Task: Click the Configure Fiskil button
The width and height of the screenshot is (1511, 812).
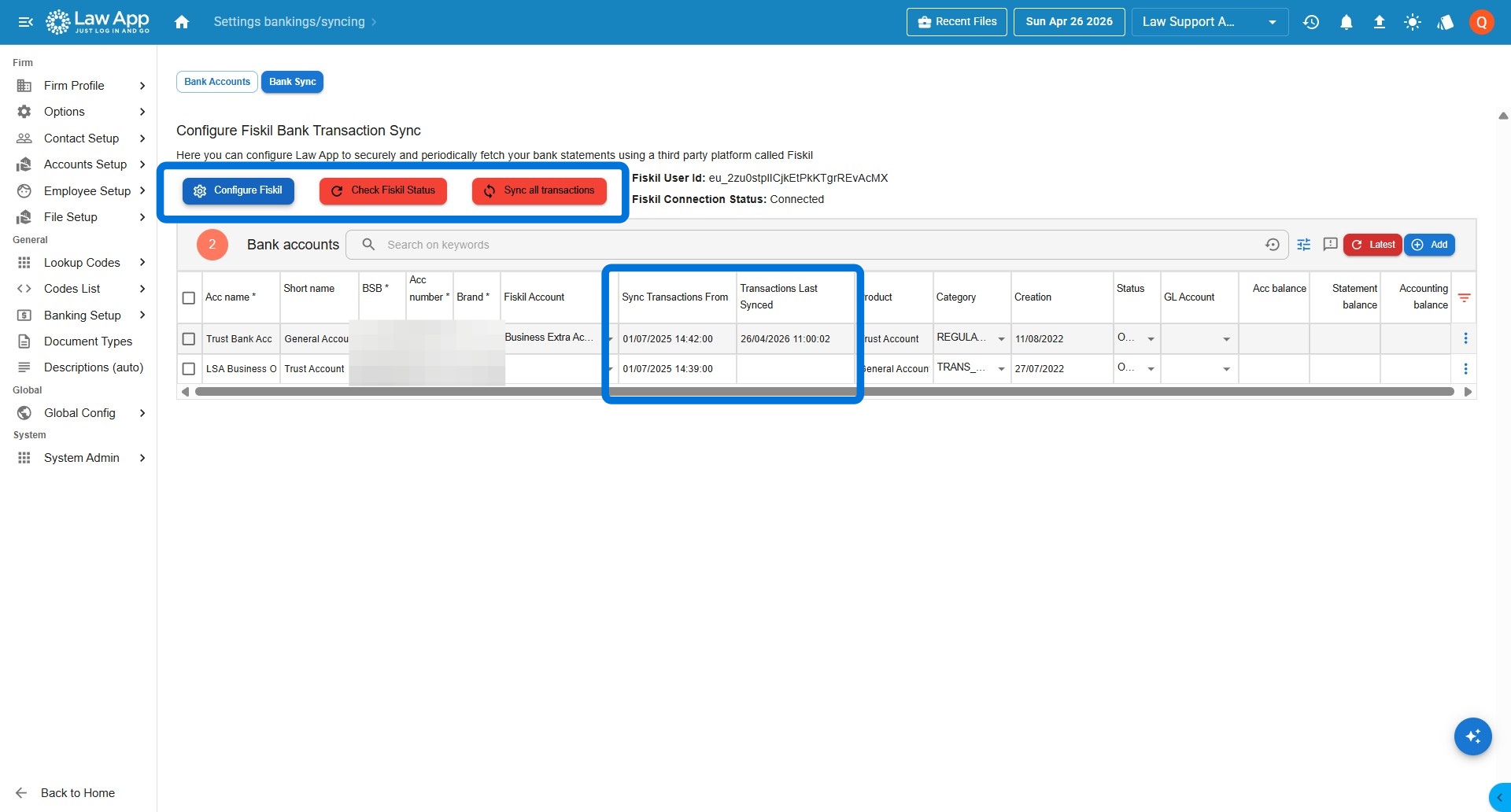Action: pos(238,191)
